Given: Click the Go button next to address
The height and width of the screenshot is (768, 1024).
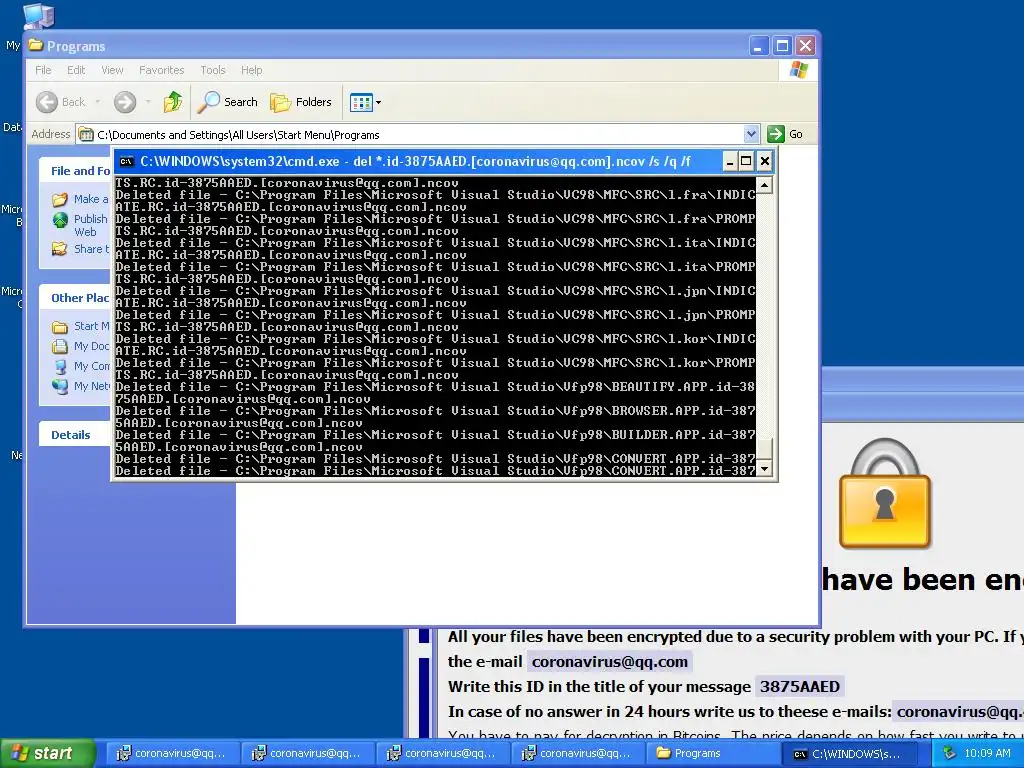Looking at the screenshot, I should (785, 134).
